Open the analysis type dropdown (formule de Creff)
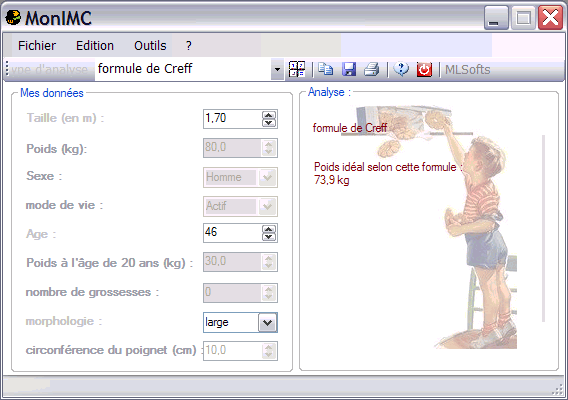 click(277, 69)
